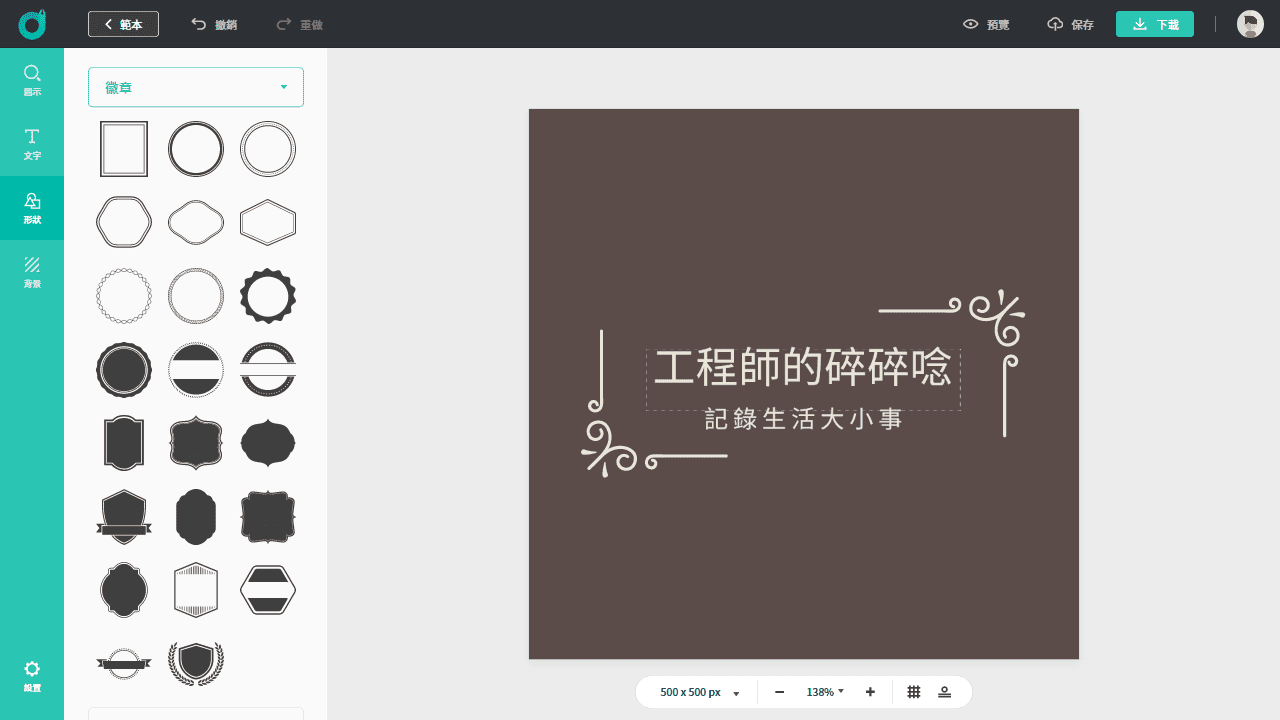Select the square badge frame thumbnail
Viewport: 1280px width, 720px height.
(x=123, y=148)
